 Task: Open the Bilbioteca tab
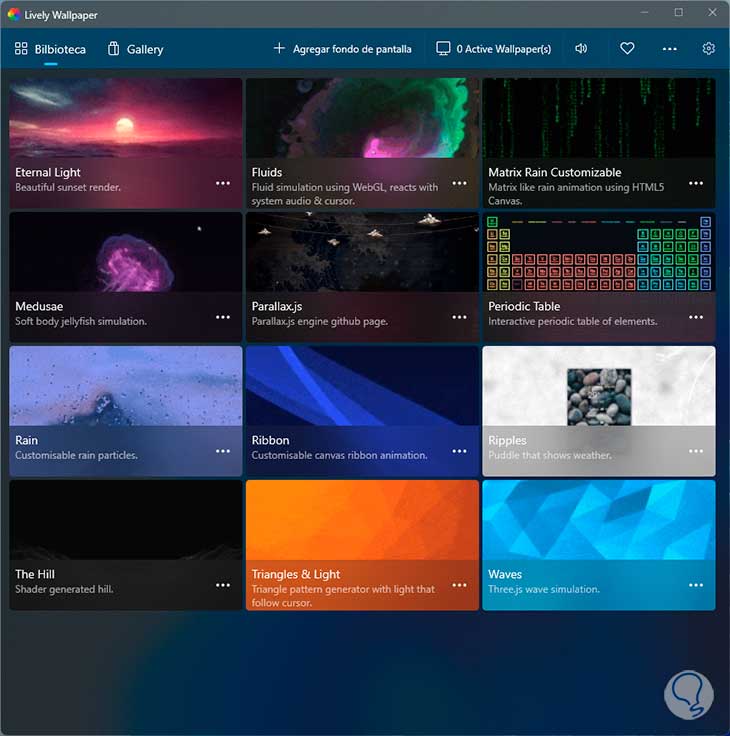tap(50, 49)
